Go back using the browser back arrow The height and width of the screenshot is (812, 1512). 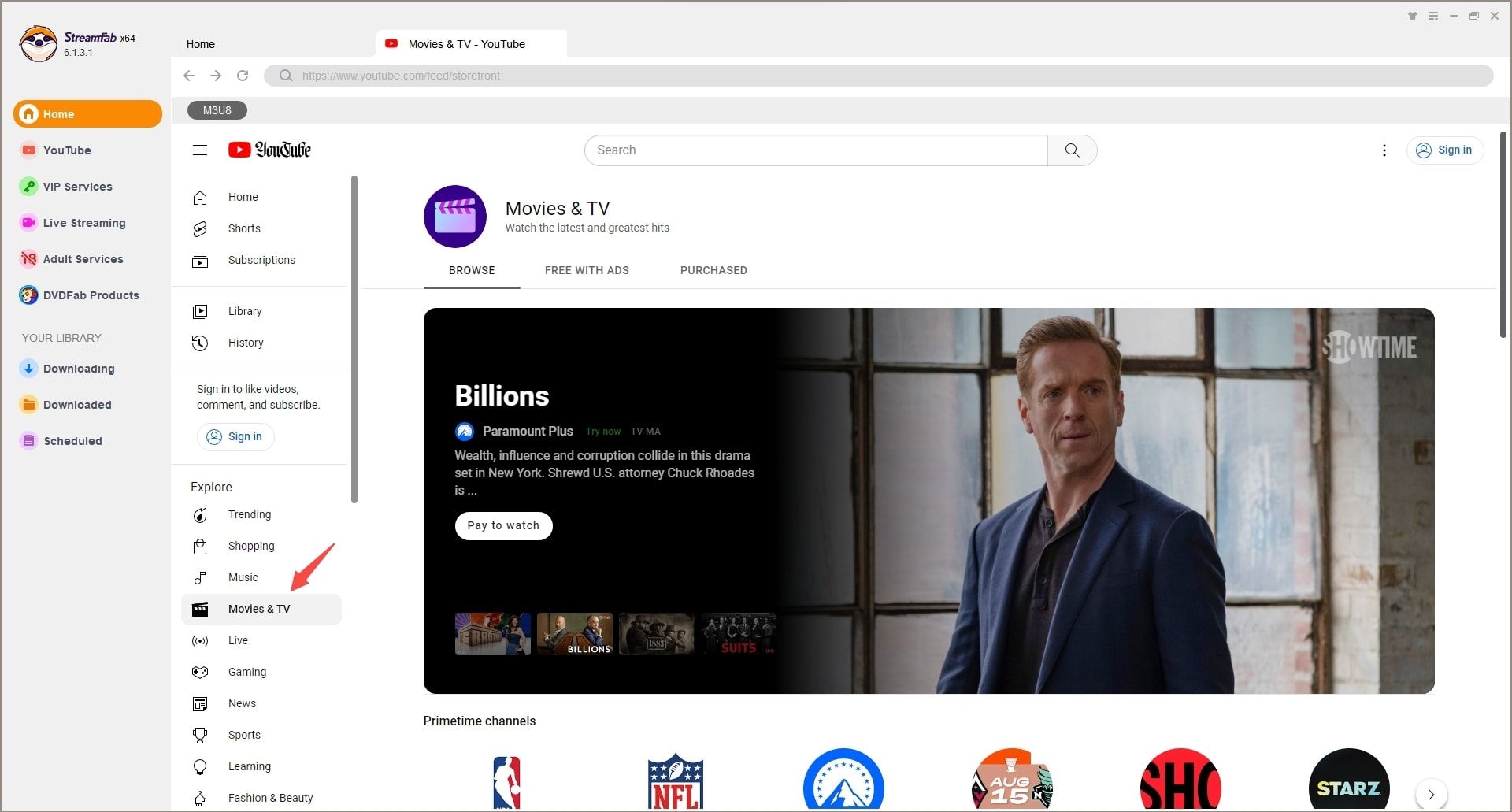click(189, 76)
